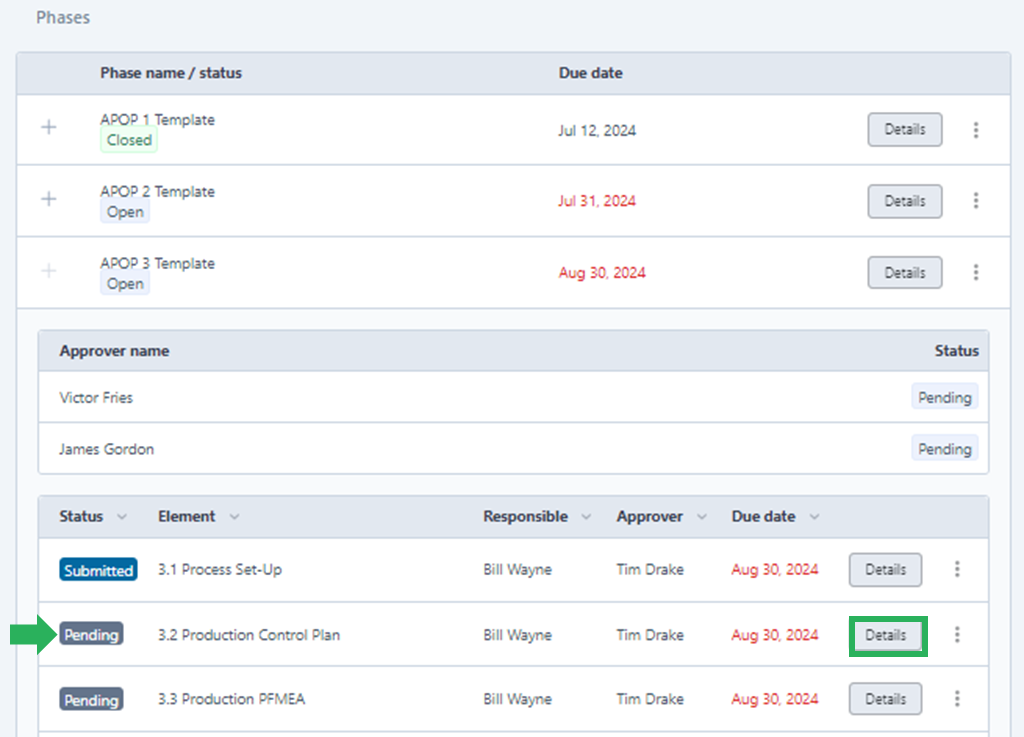Open the more options menu for APQP 2 Template

[976, 200]
